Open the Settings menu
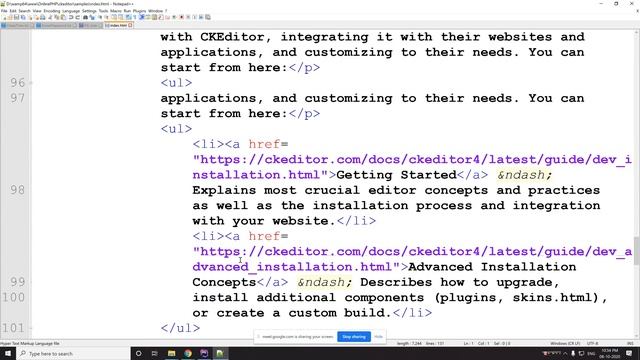 click(x=89, y=11)
